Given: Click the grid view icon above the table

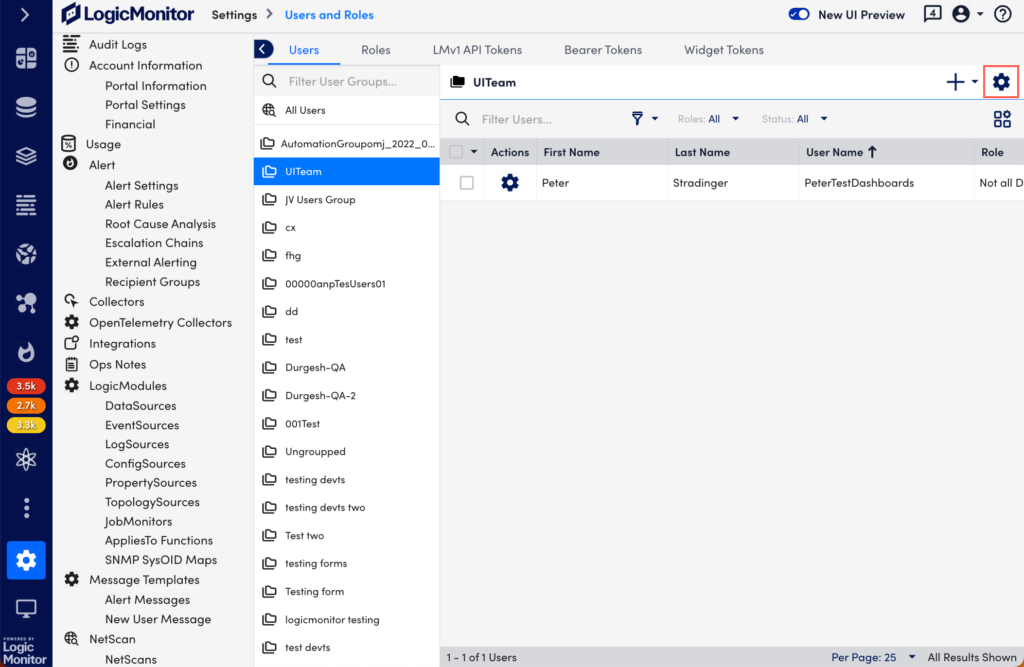Looking at the screenshot, I should [x=1002, y=118].
